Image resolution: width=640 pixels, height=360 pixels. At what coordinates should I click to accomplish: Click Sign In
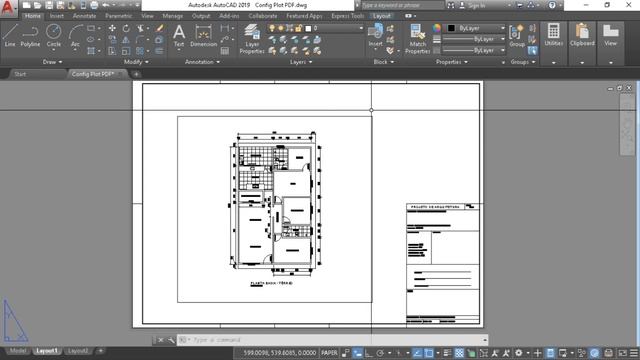coord(477,5)
